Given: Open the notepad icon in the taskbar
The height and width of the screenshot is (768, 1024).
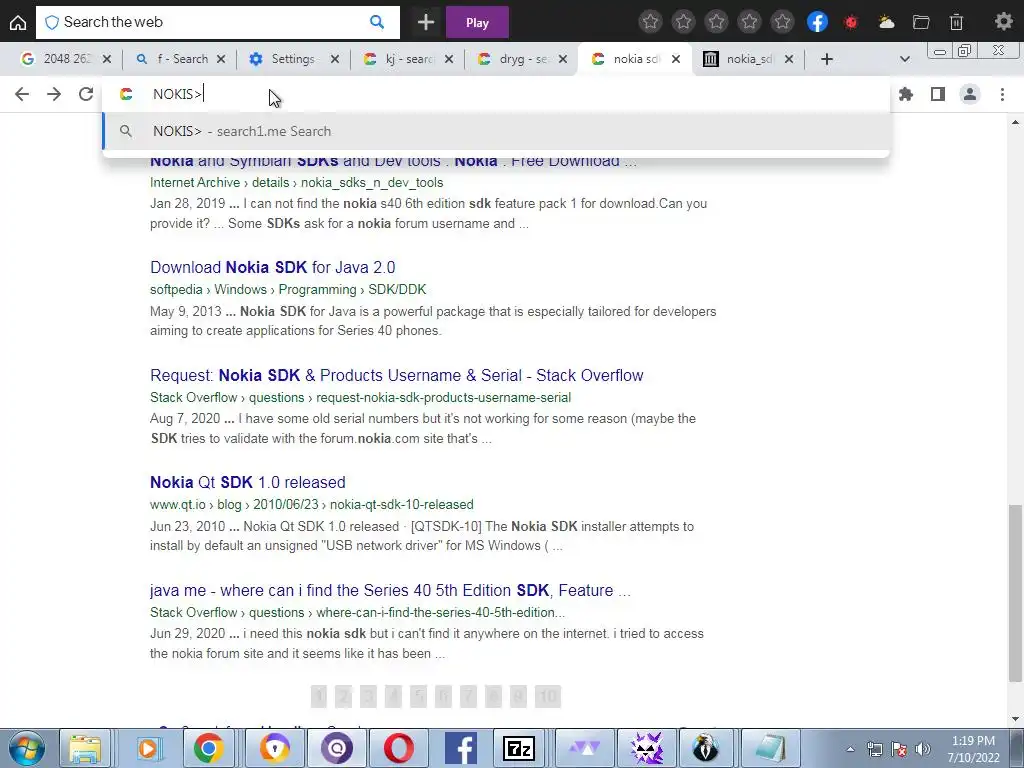Looking at the screenshot, I should point(769,748).
